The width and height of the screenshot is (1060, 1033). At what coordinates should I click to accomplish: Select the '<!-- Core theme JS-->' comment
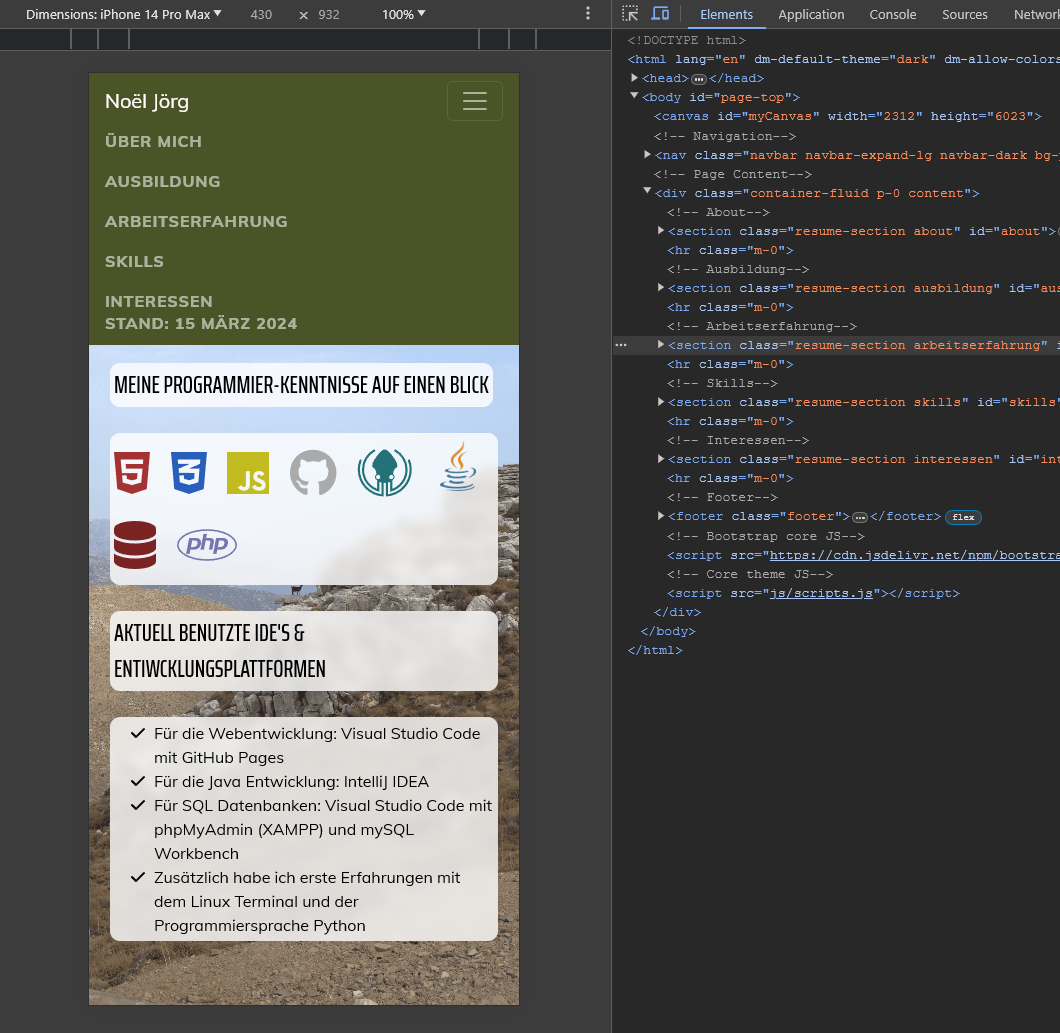click(x=750, y=574)
